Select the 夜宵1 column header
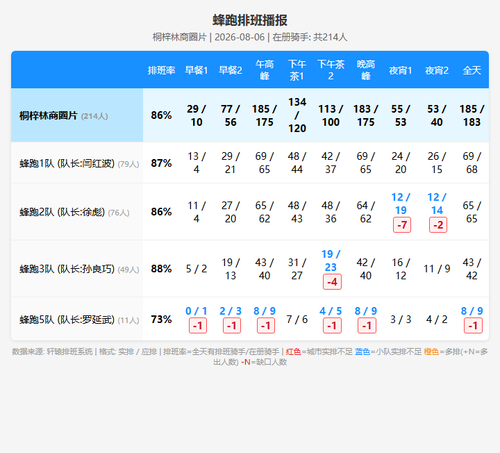The image size is (500, 453). (401, 70)
